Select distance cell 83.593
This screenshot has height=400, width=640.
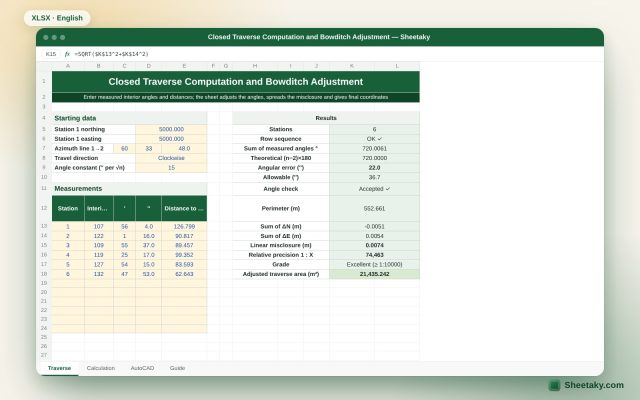click(x=184, y=264)
